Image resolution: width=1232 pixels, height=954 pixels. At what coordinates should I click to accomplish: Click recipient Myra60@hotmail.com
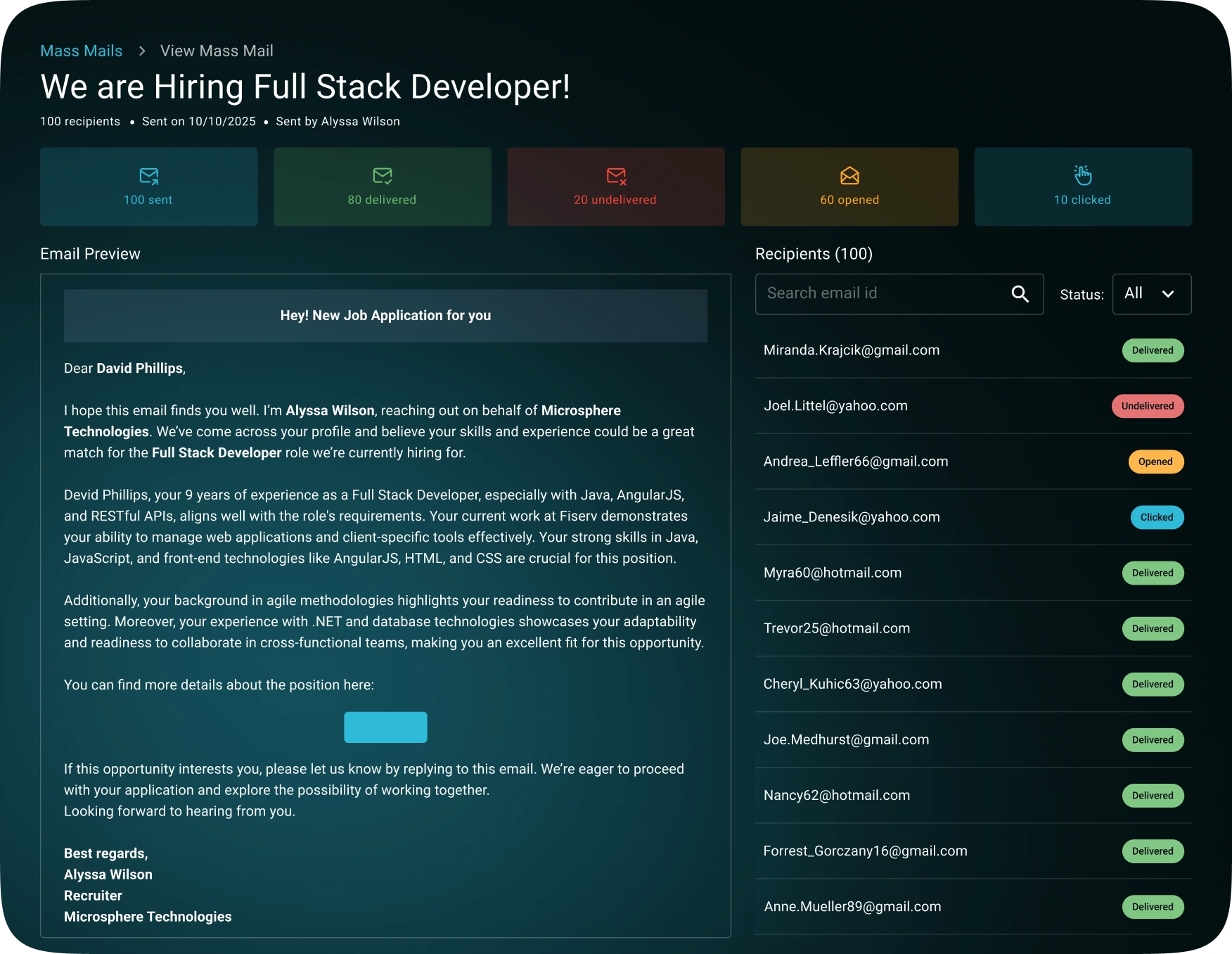tap(833, 573)
